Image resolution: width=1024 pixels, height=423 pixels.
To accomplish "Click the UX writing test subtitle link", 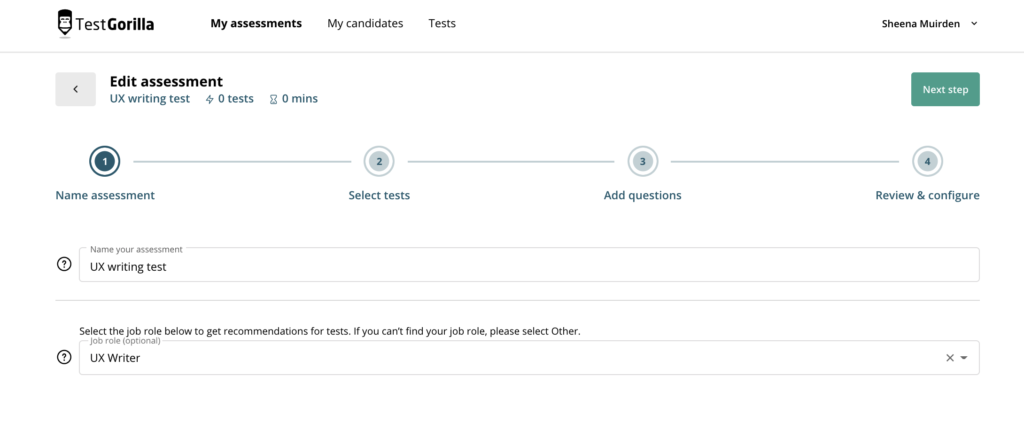I will [x=150, y=99].
